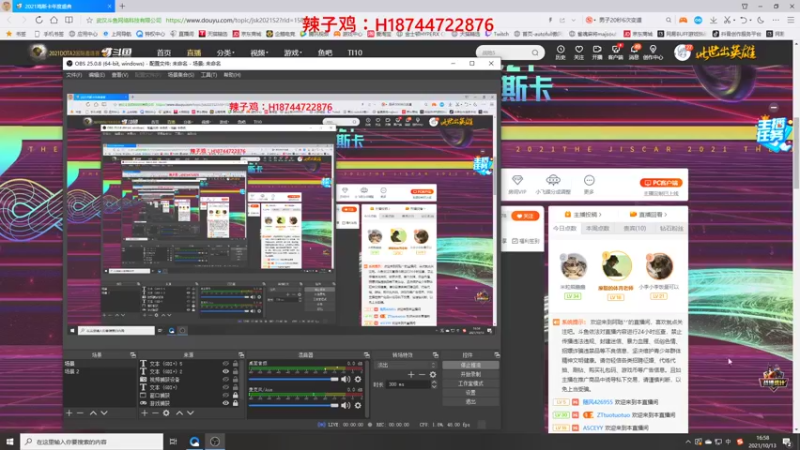Toggle visibility of the 游戏捕获 source
800x450 pixels.
tap(226, 403)
